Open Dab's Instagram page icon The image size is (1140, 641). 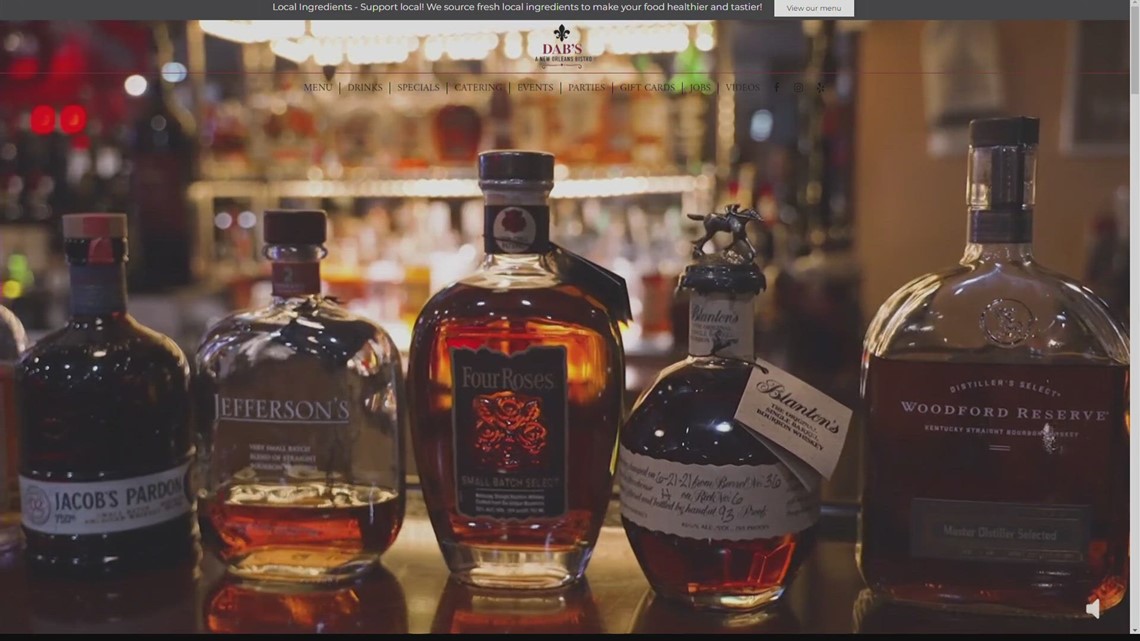(x=798, y=87)
